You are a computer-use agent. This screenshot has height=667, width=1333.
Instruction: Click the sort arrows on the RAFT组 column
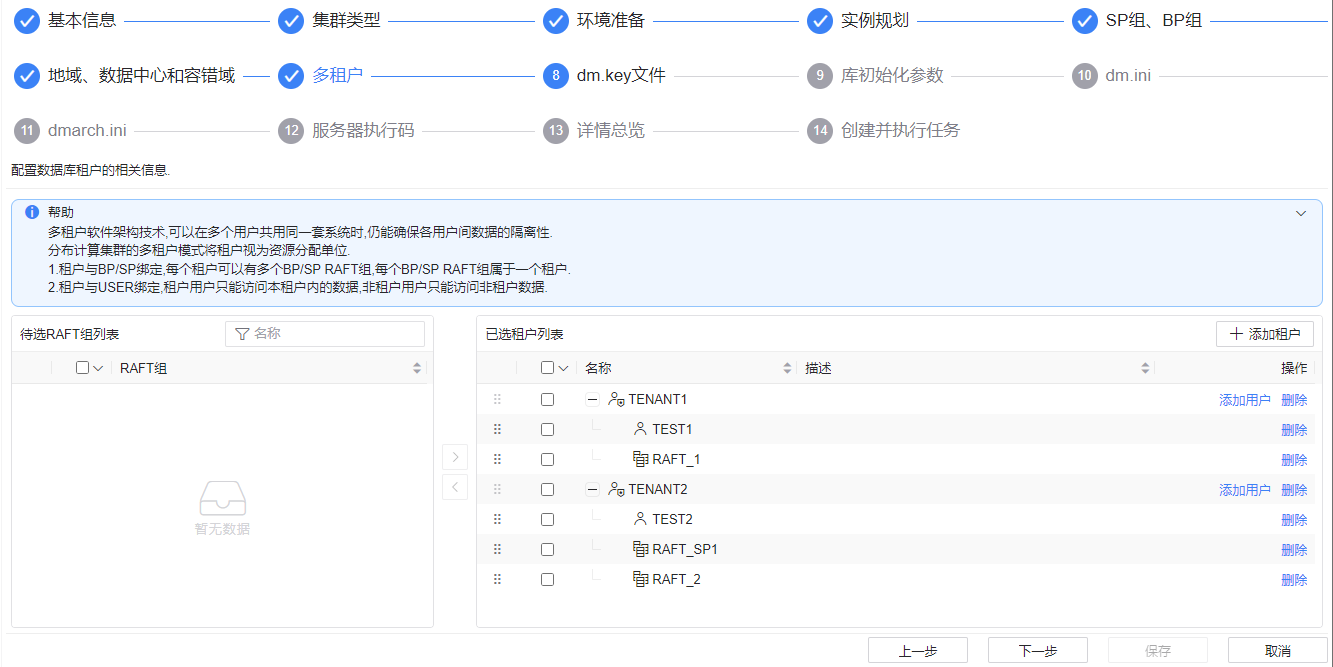(417, 368)
